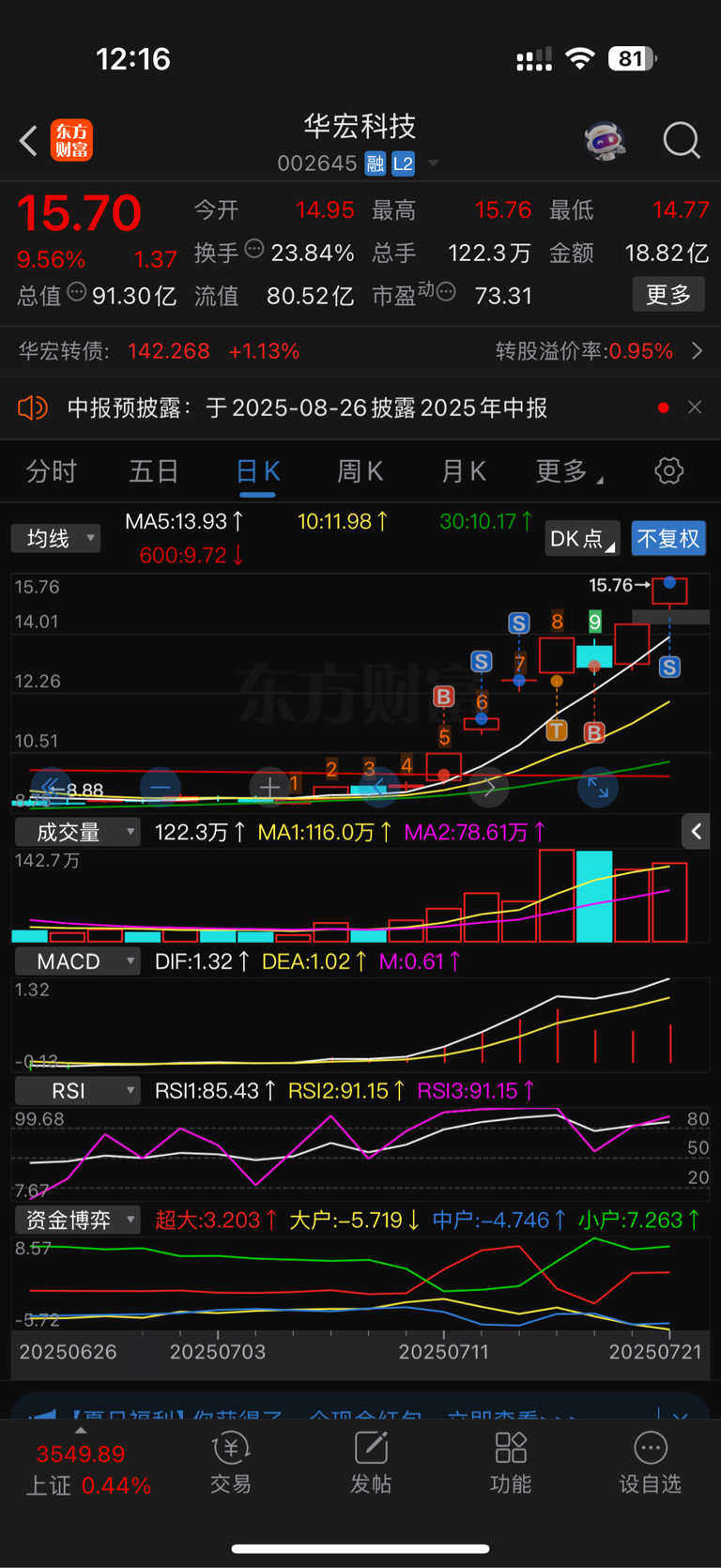This screenshot has width=721, height=1568.
Task: Open chart settings gear icon
Action: click(669, 471)
